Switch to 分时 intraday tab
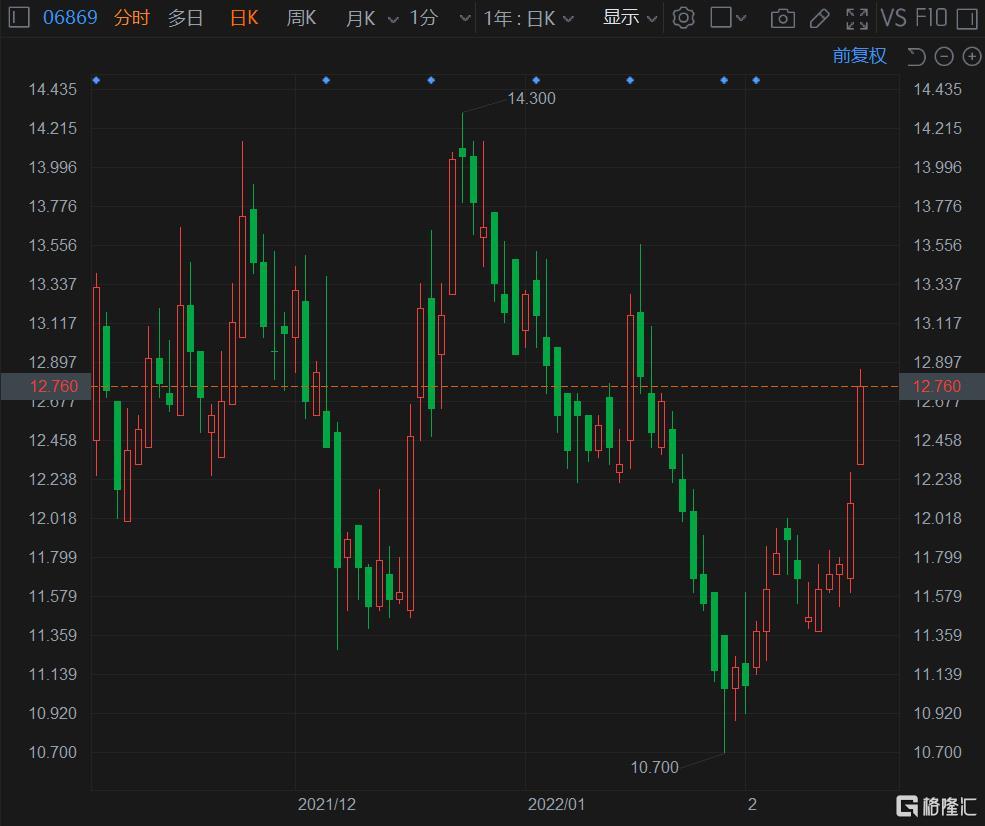This screenshot has width=985, height=826. 131,18
